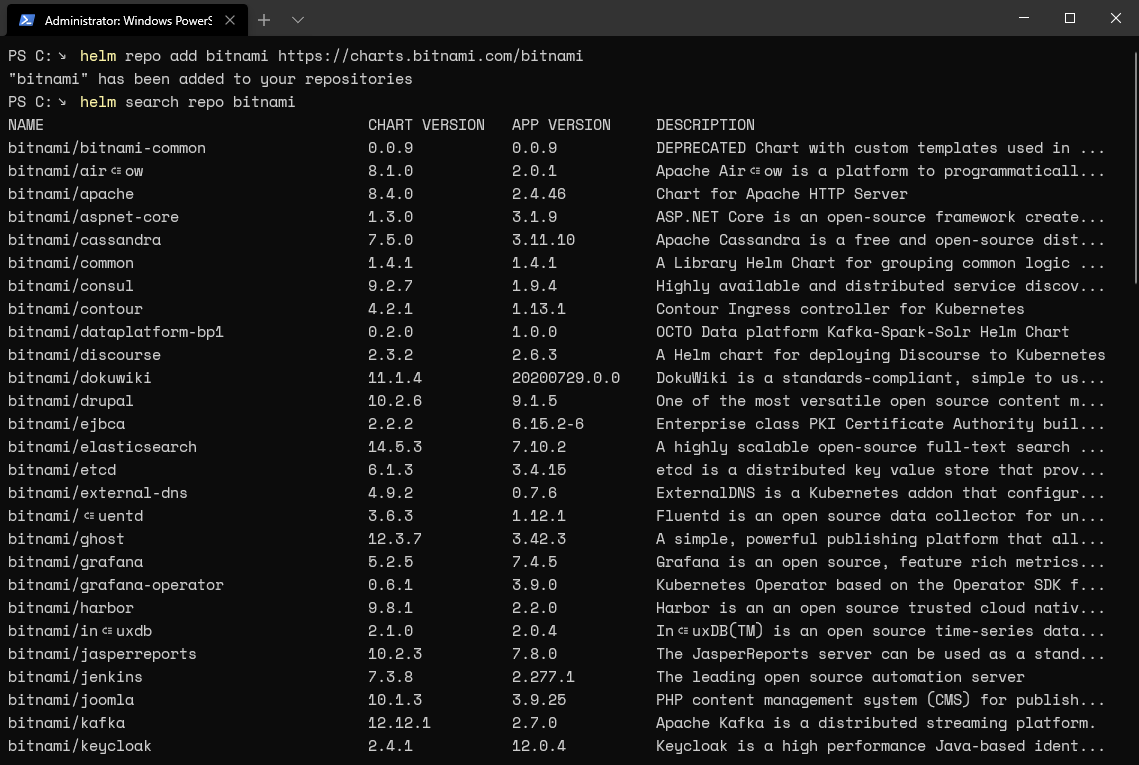Click the "has been added to your repositories" message

[255, 79]
